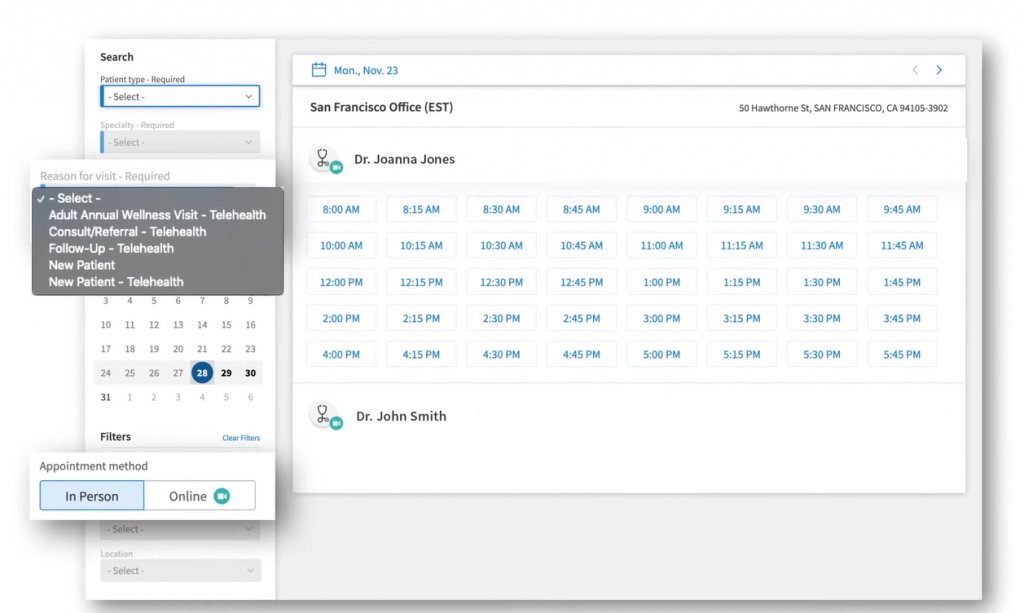Book the 8:00 AM time slot
Viewport: 1024px width, 613px height.
(x=341, y=209)
